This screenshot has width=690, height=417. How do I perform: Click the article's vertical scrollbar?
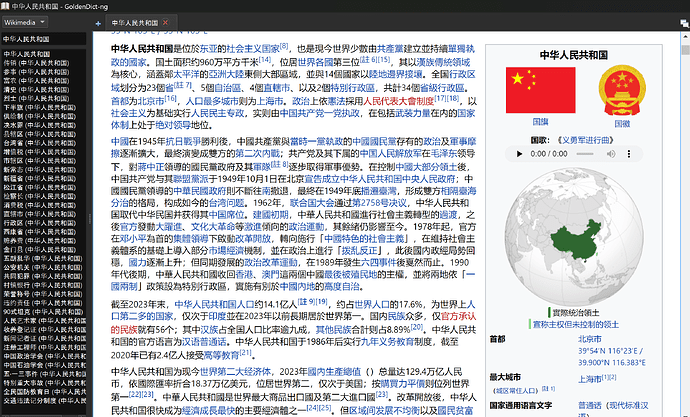pos(684,200)
